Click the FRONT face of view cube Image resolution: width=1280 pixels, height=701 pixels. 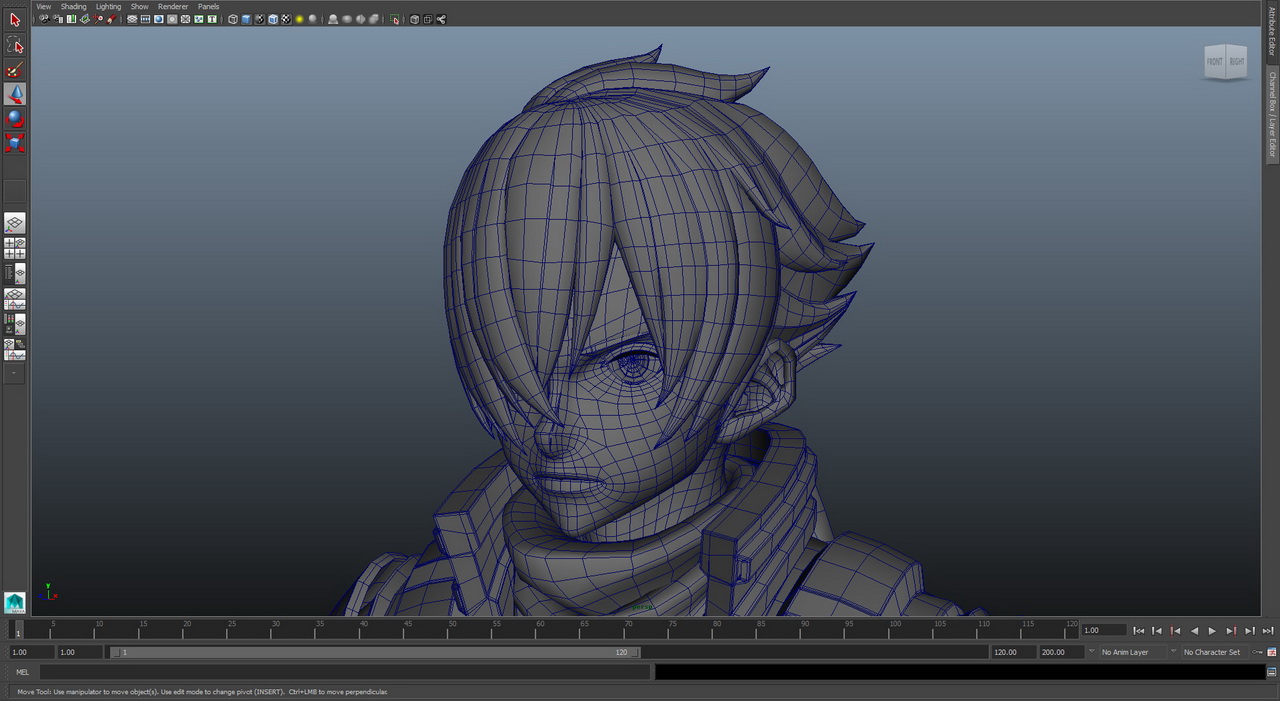tap(1214, 62)
